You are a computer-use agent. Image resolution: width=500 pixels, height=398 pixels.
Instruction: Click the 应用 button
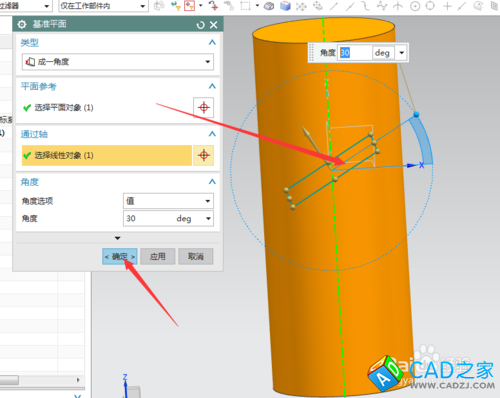tap(158, 256)
